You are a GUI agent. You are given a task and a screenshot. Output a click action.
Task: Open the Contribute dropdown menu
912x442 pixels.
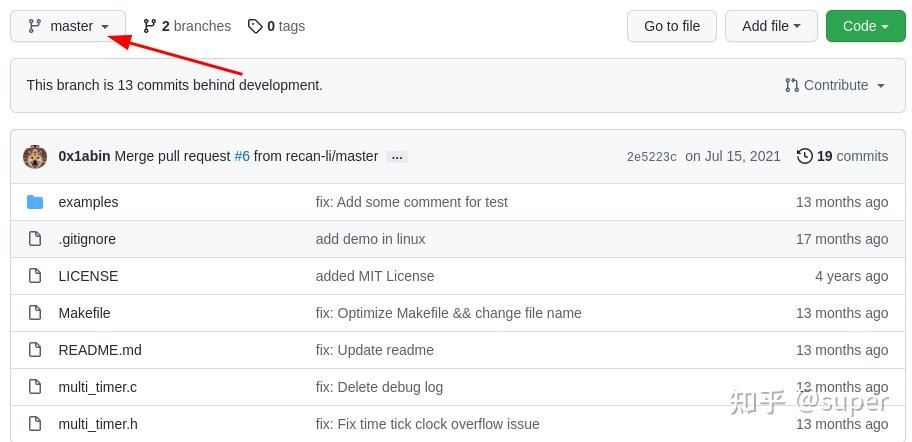click(835, 85)
